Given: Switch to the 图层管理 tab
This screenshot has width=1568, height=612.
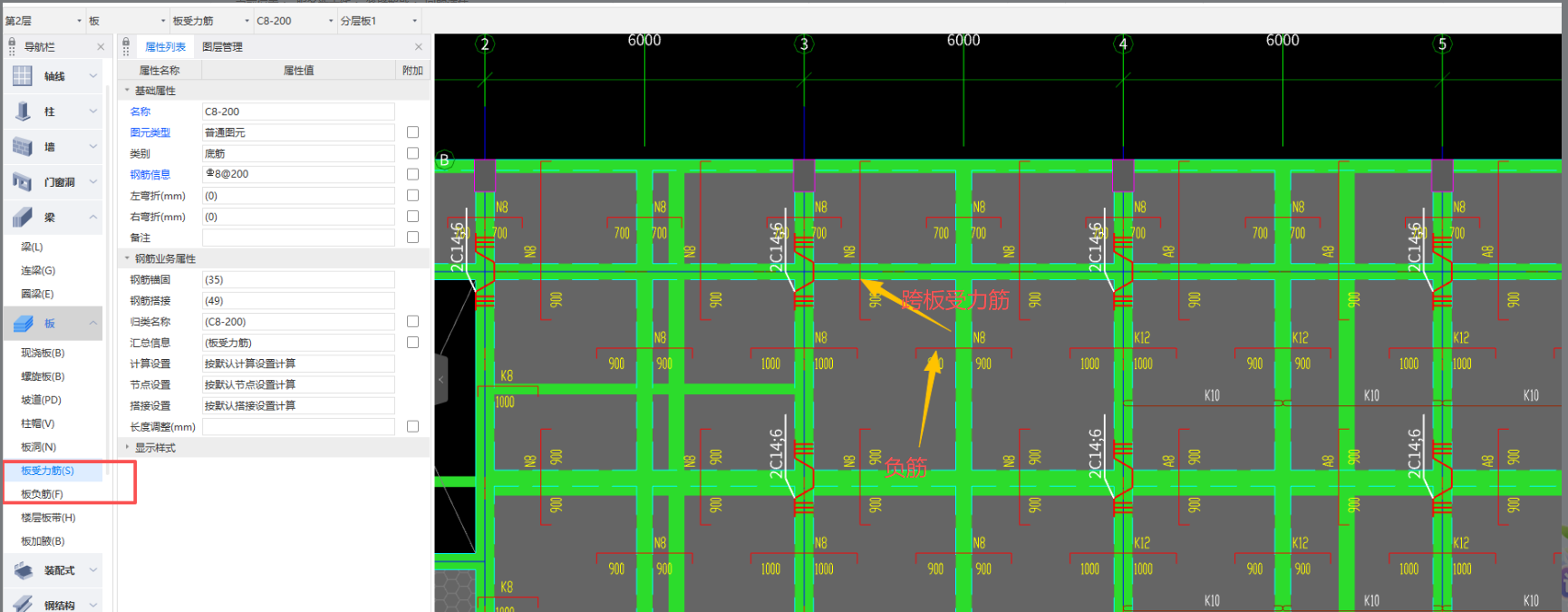Looking at the screenshot, I should (222, 47).
